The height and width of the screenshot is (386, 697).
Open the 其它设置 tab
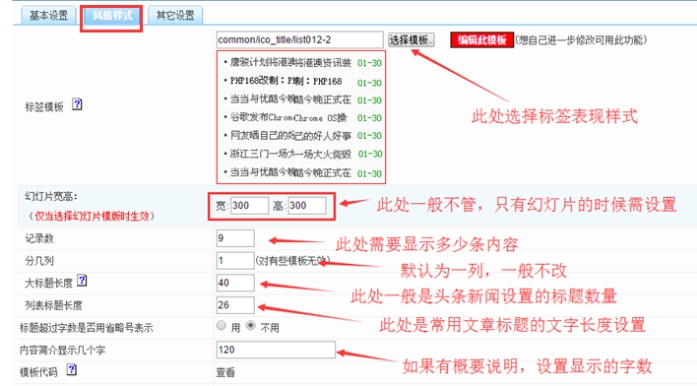(175, 16)
